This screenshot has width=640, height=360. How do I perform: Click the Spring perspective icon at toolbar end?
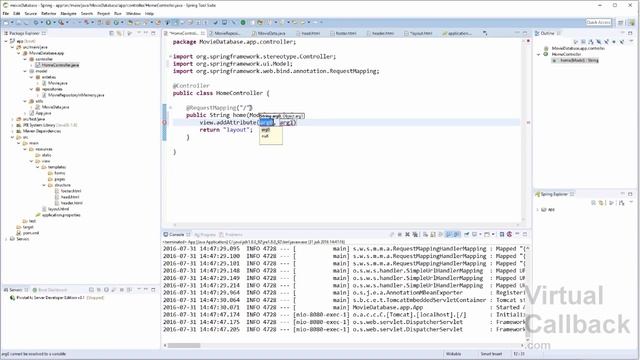632,22
